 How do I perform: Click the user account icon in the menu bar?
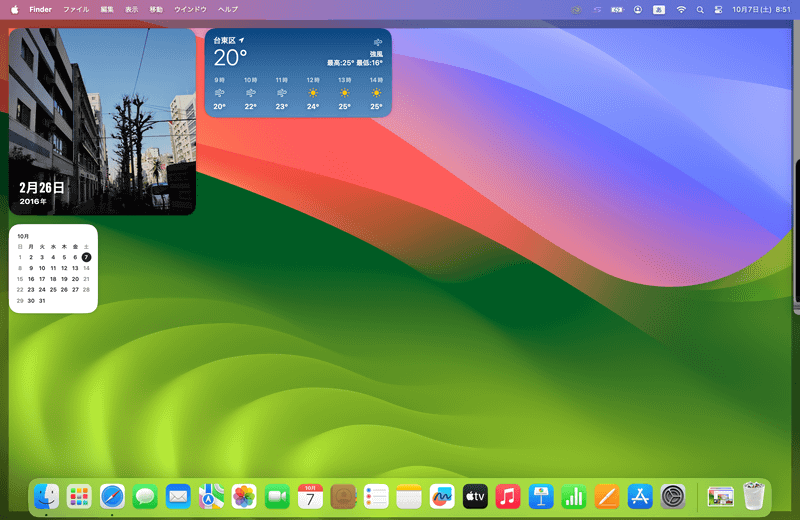638,9
